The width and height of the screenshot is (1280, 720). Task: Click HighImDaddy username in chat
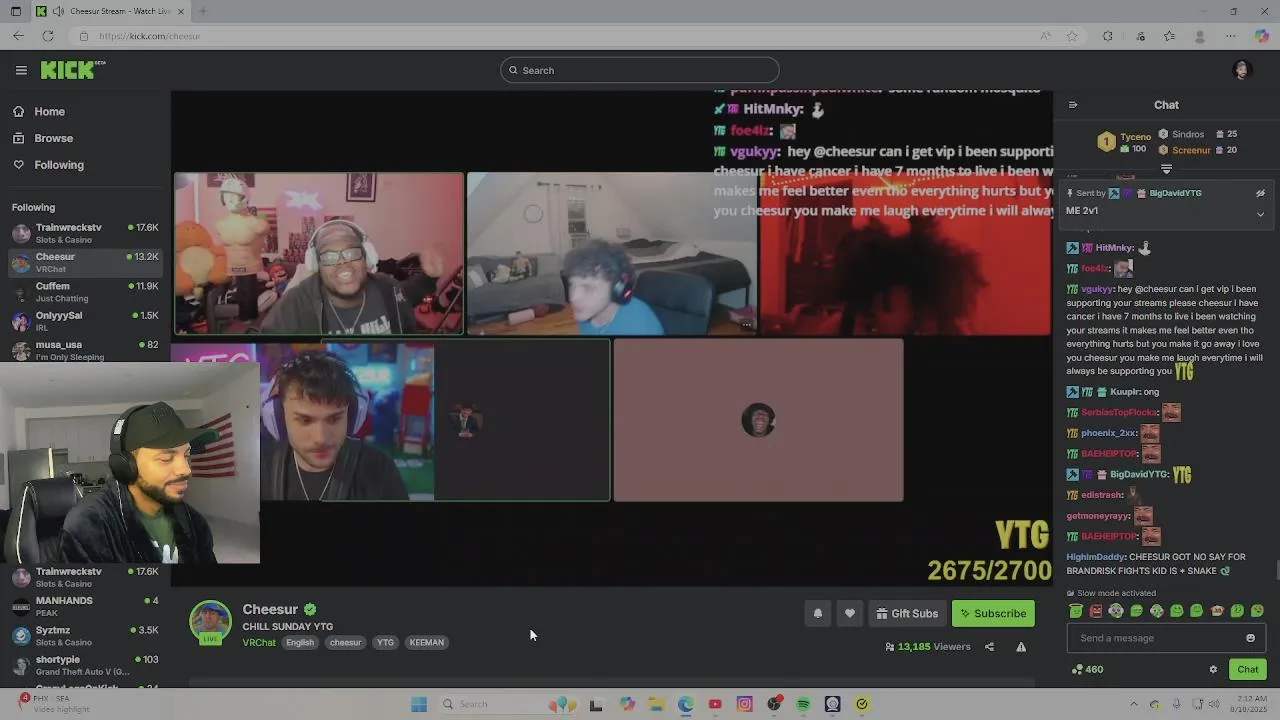coord(1095,557)
